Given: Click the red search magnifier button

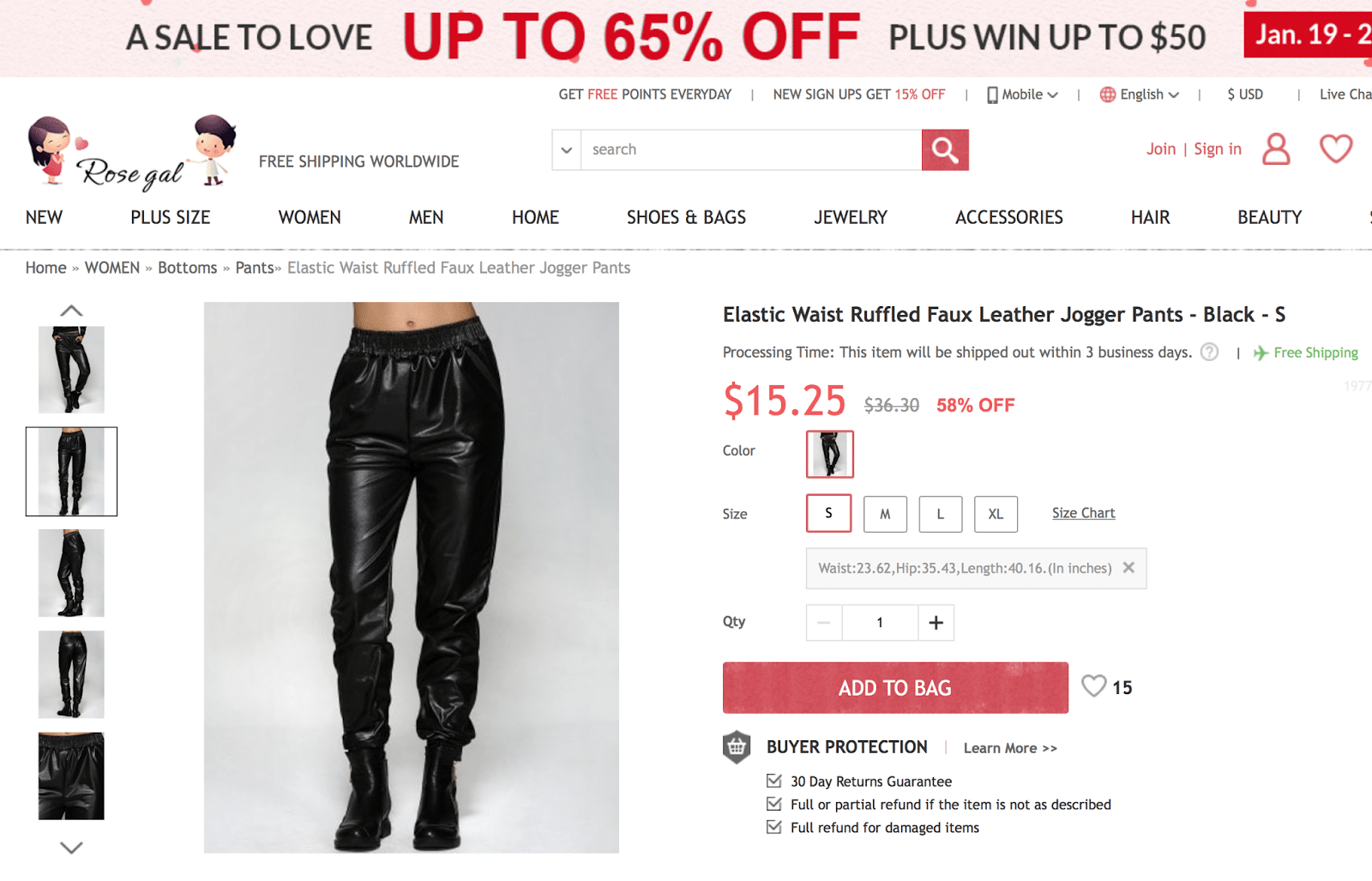Looking at the screenshot, I should pyautogui.click(x=945, y=150).
